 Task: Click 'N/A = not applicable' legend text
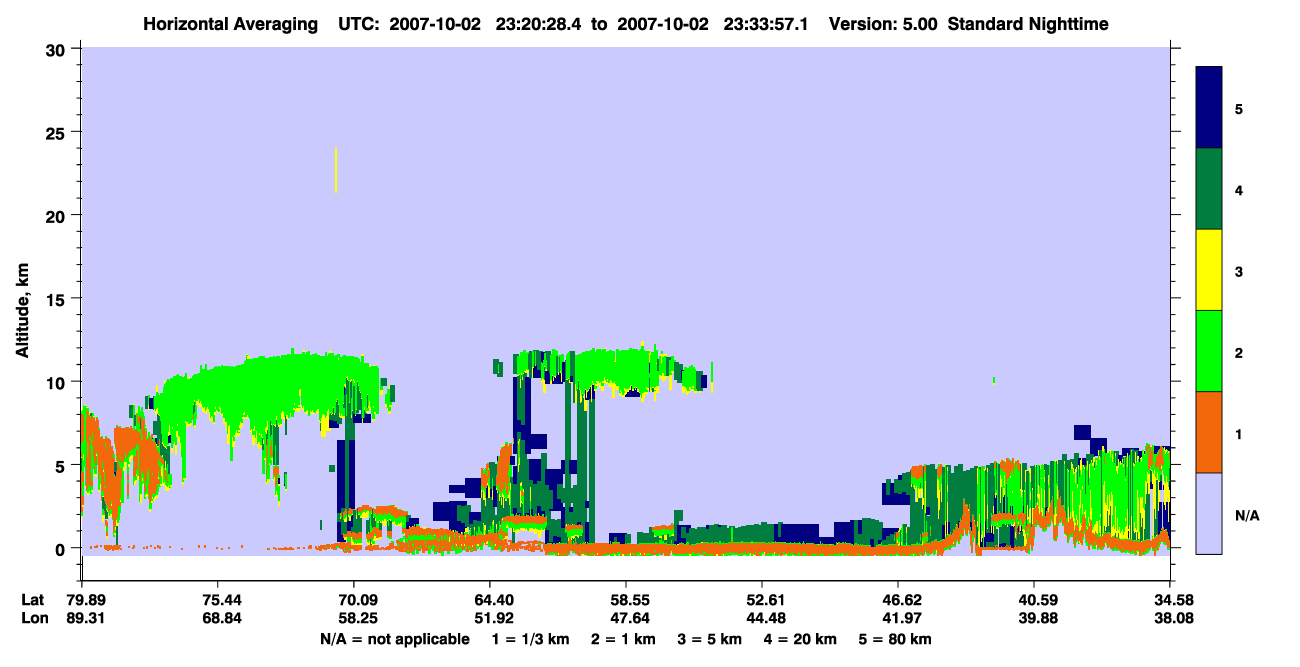click(394, 639)
